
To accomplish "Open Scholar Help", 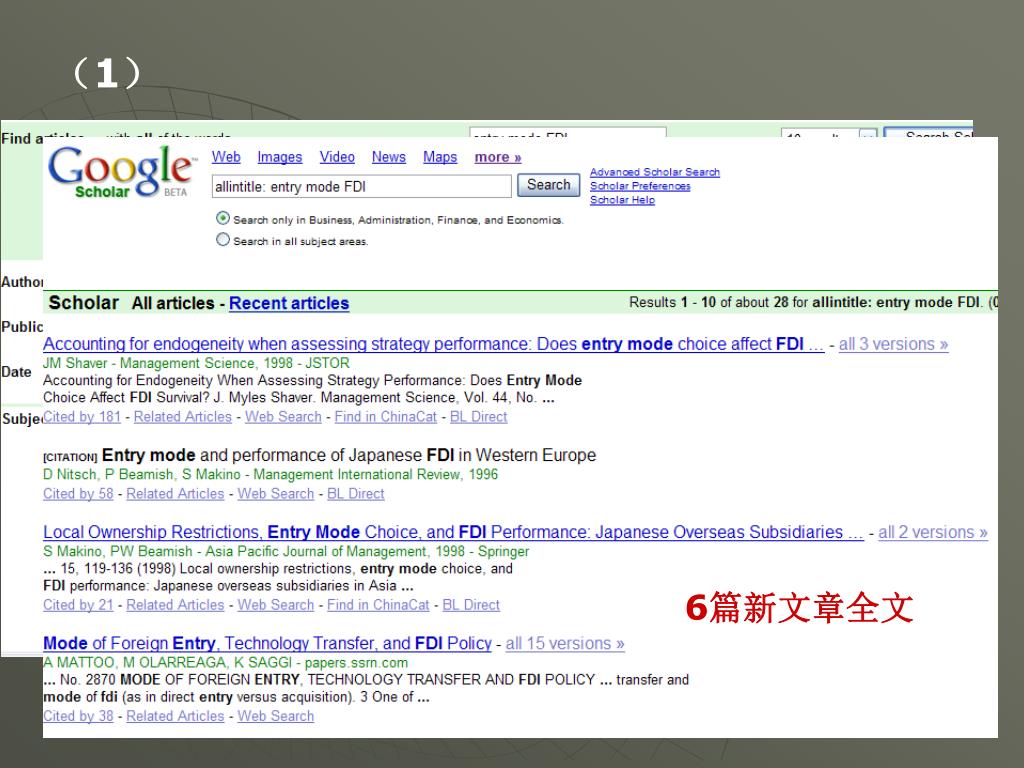I will pos(622,200).
